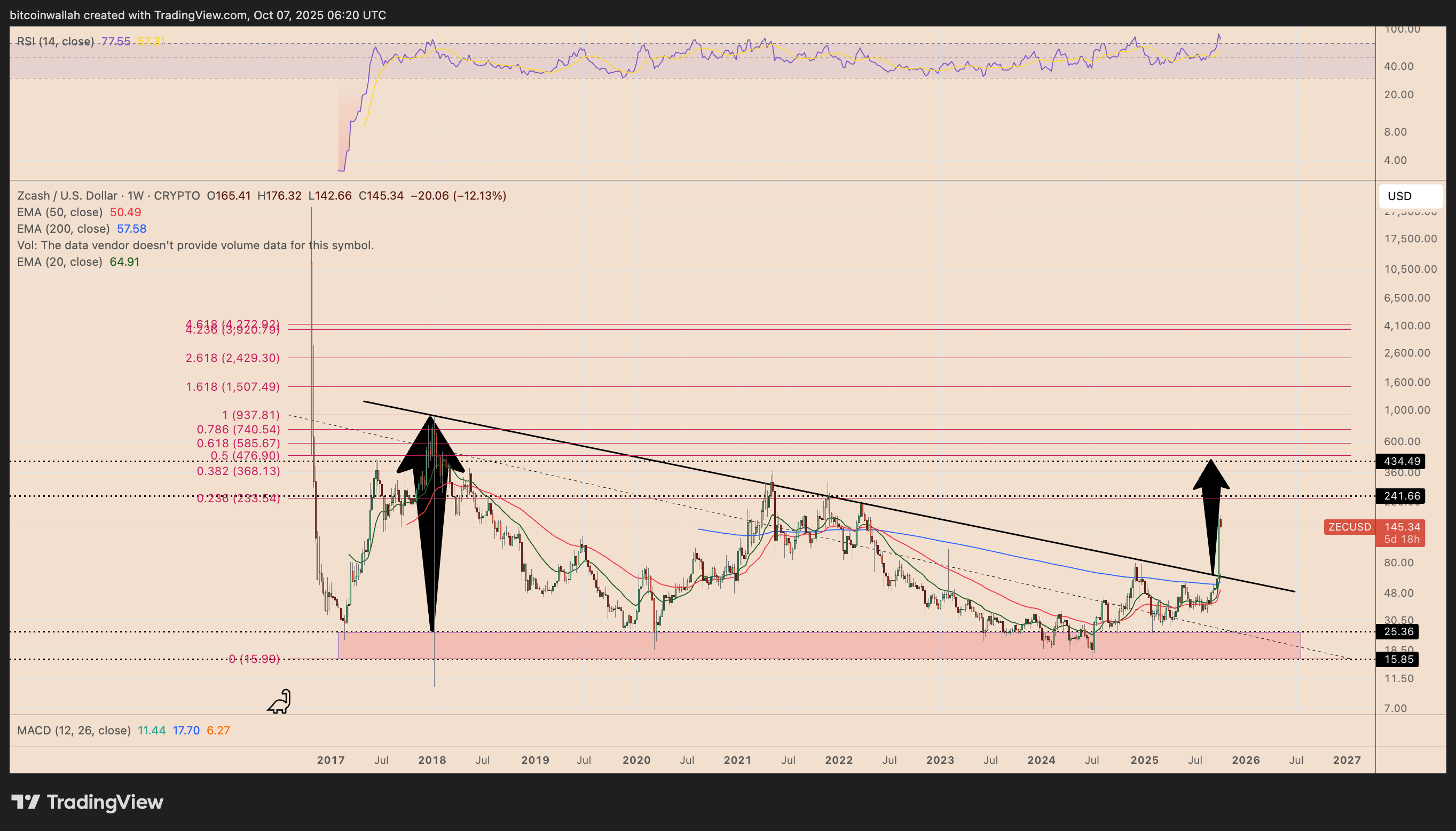Click the EMA (20, close) legend
The image size is (1456, 831).
[60, 262]
